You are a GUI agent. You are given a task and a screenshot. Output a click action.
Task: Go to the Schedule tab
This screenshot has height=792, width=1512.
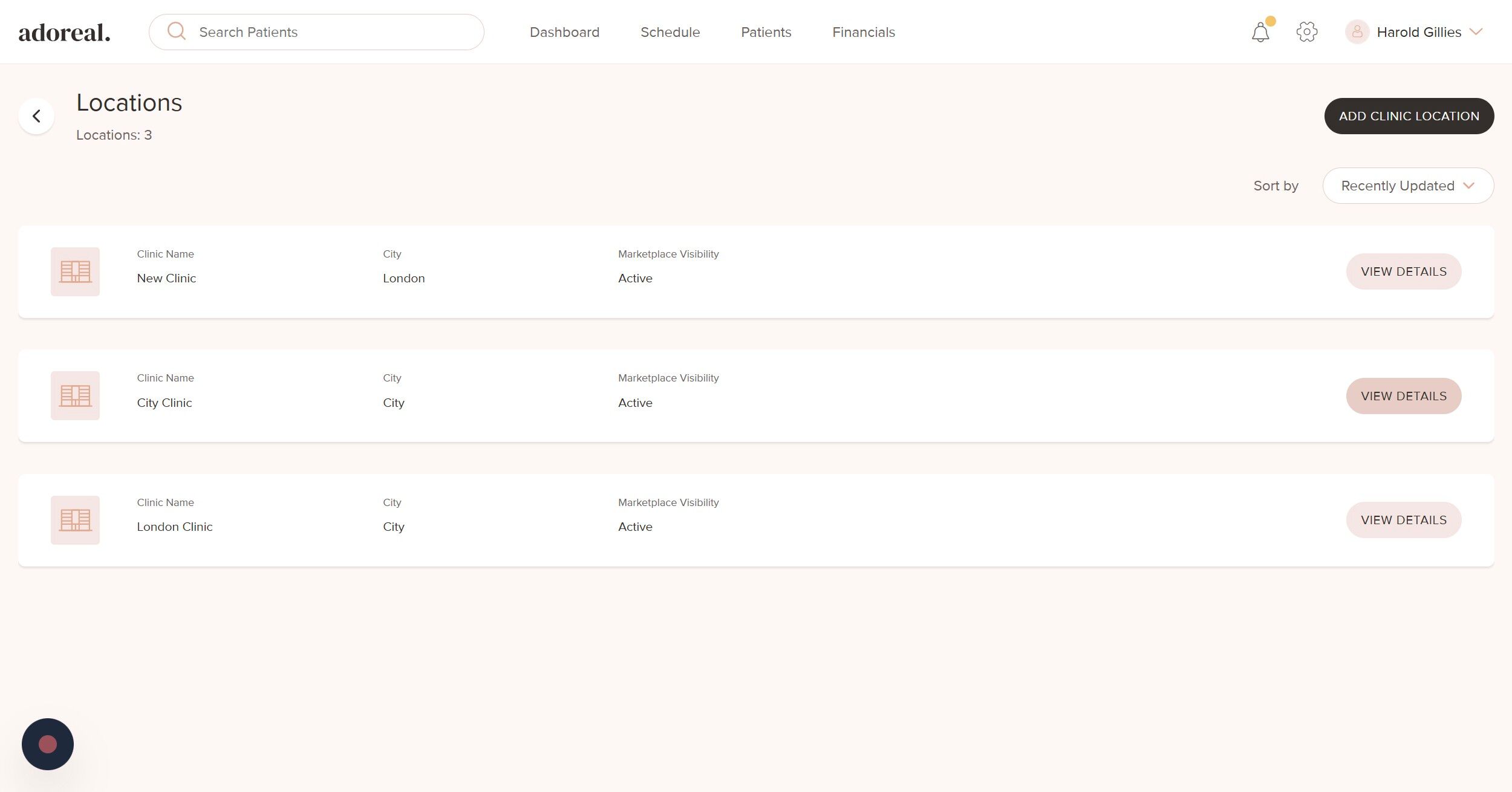coord(670,32)
